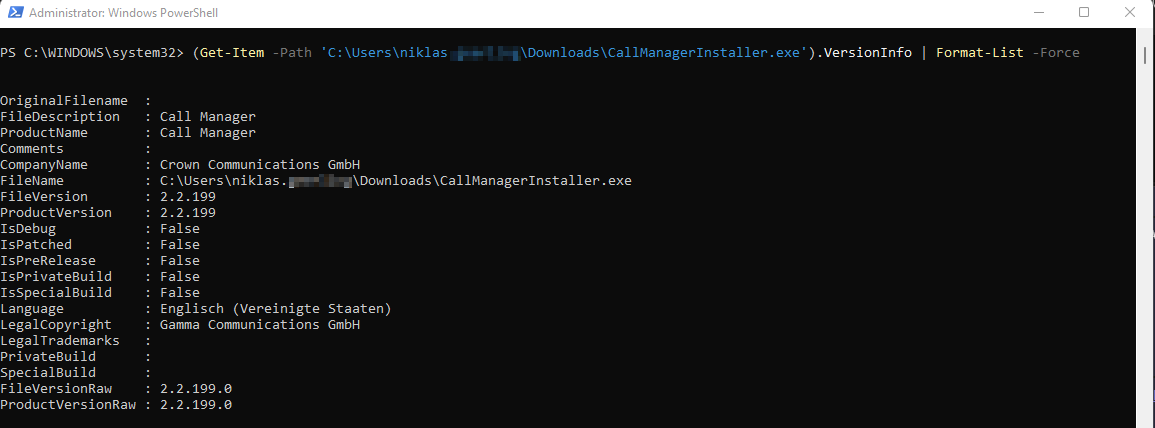Click the 'Crown Communications GmbH' company name
Screen dimensions: 1155x428
coord(259,165)
